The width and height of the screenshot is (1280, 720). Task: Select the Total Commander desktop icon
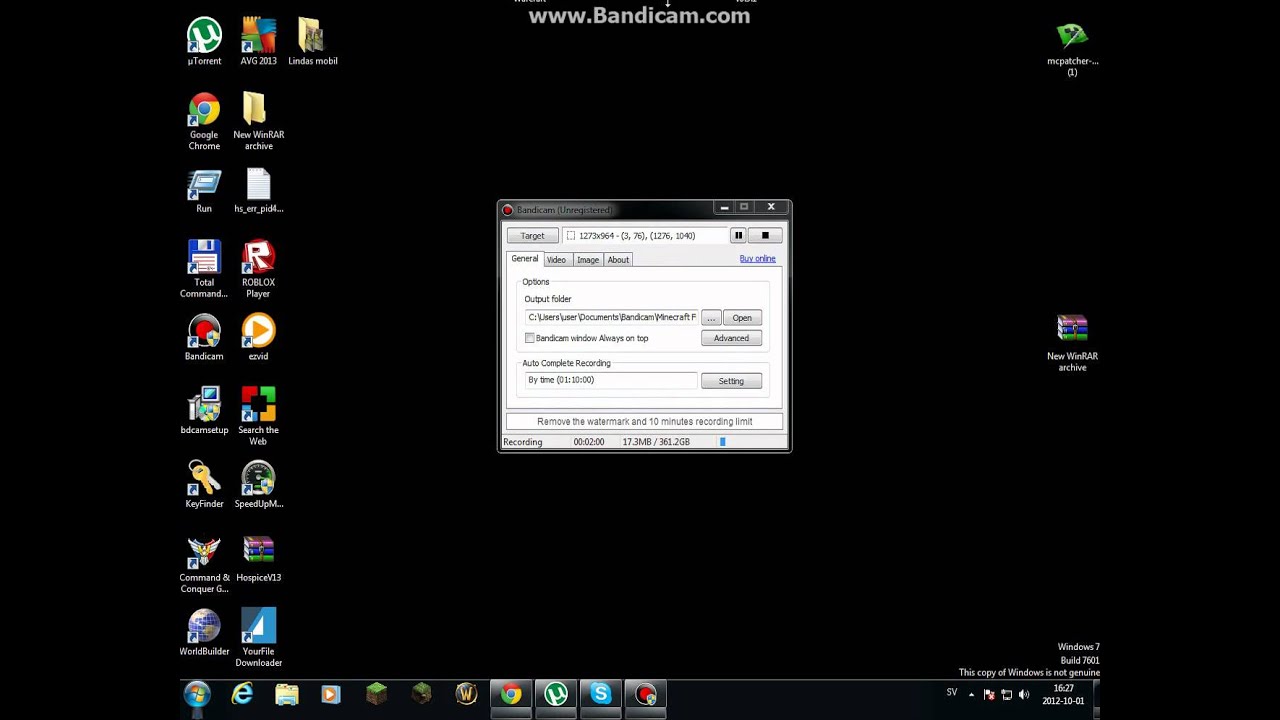204,269
